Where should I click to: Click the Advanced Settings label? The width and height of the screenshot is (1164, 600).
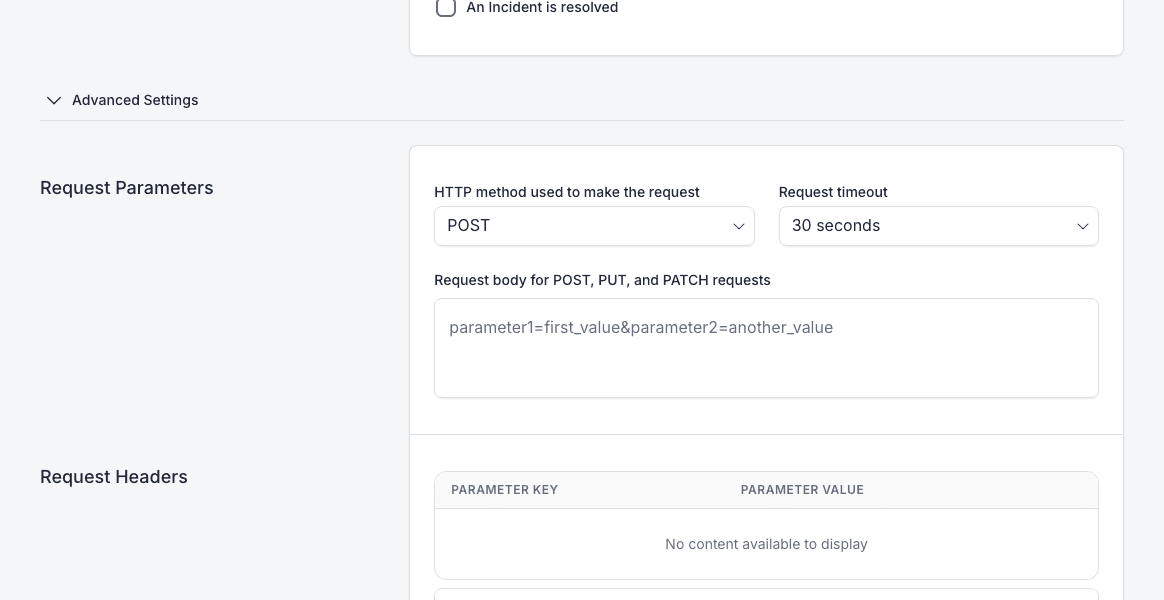pyautogui.click(x=135, y=100)
